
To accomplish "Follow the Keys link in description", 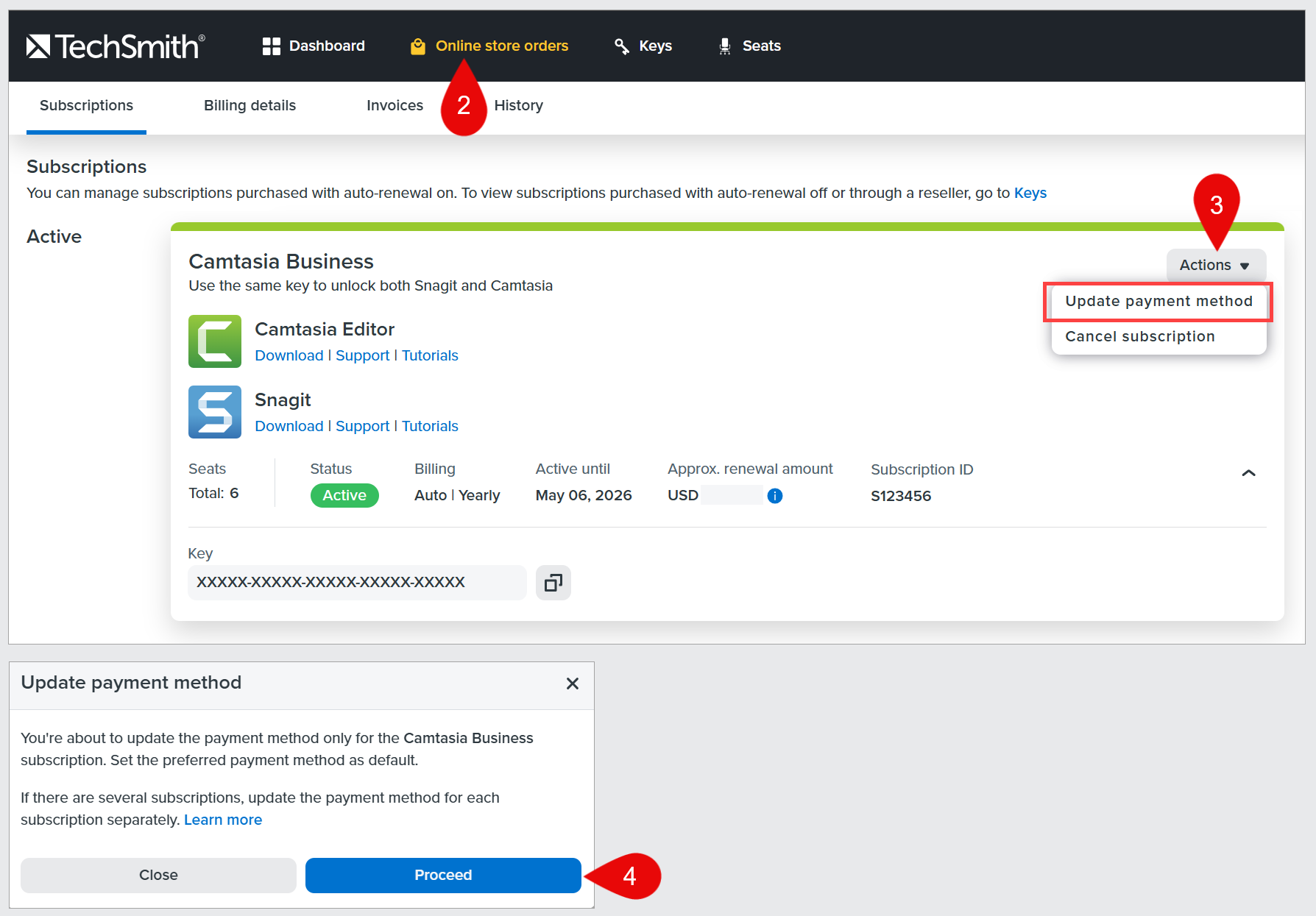I will click(x=1030, y=194).
